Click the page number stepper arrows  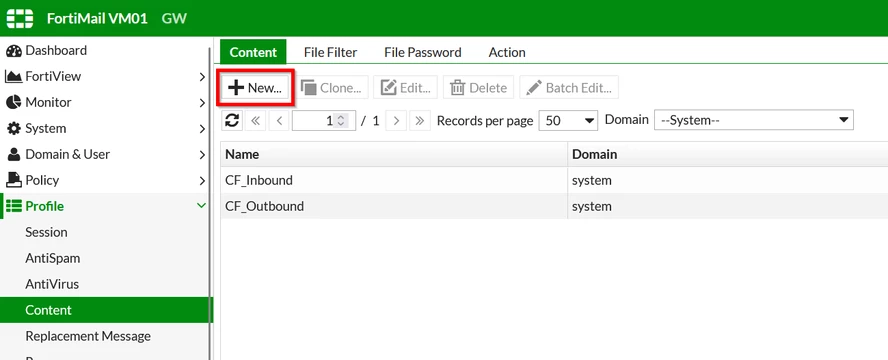pos(340,121)
